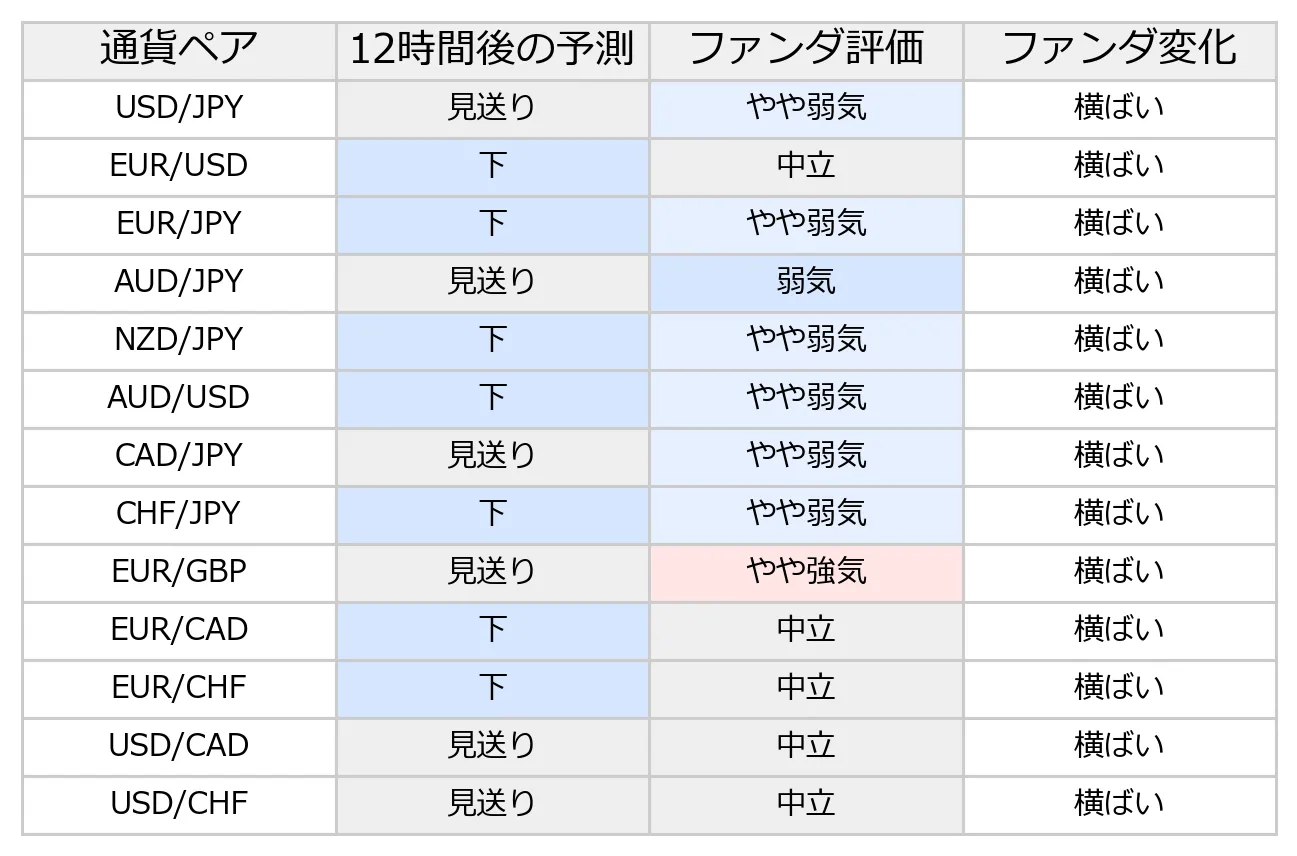
Task: Select the EUR/USD currency pair cell
Action: click(x=179, y=166)
